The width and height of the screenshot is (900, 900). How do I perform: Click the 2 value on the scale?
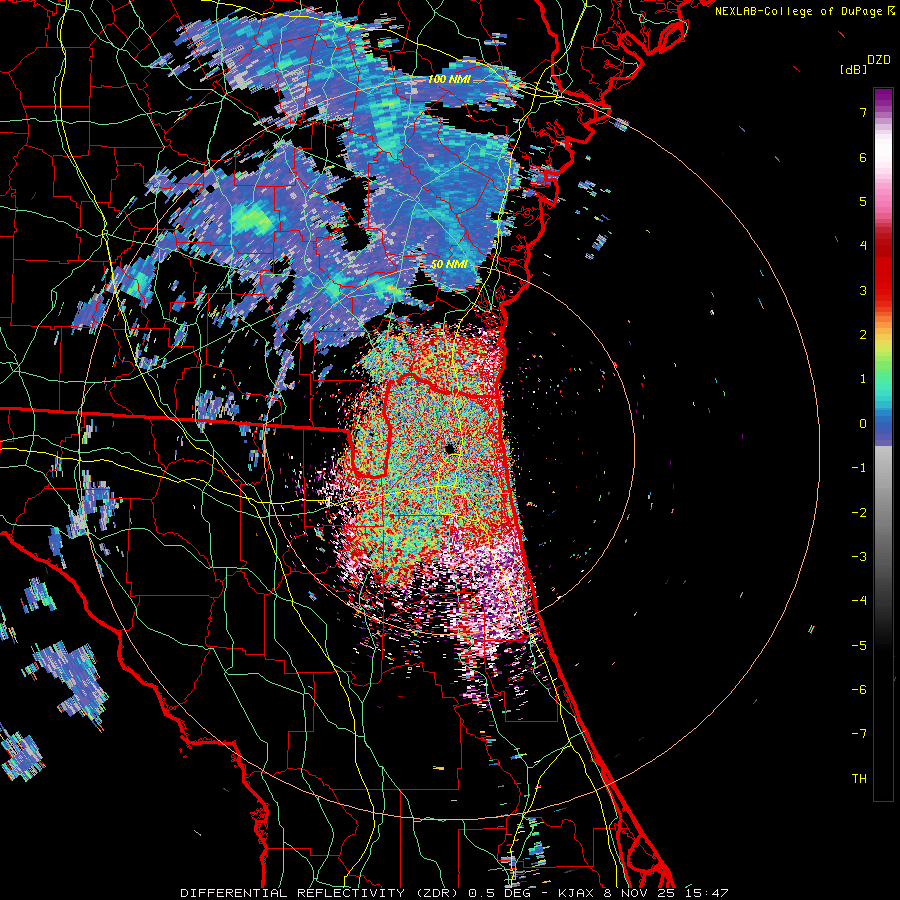click(863, 335)
